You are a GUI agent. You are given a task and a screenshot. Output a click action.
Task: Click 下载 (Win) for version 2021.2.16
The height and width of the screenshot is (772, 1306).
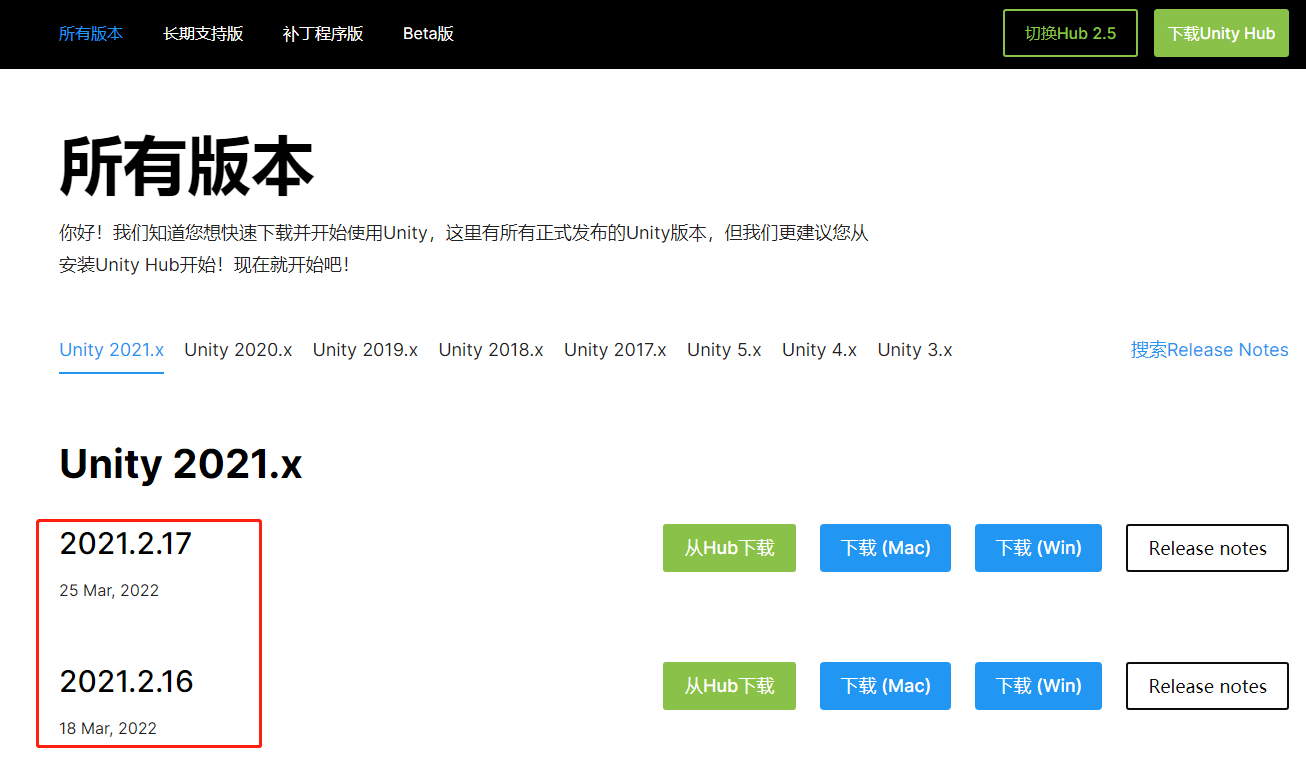coord(1038,686)
